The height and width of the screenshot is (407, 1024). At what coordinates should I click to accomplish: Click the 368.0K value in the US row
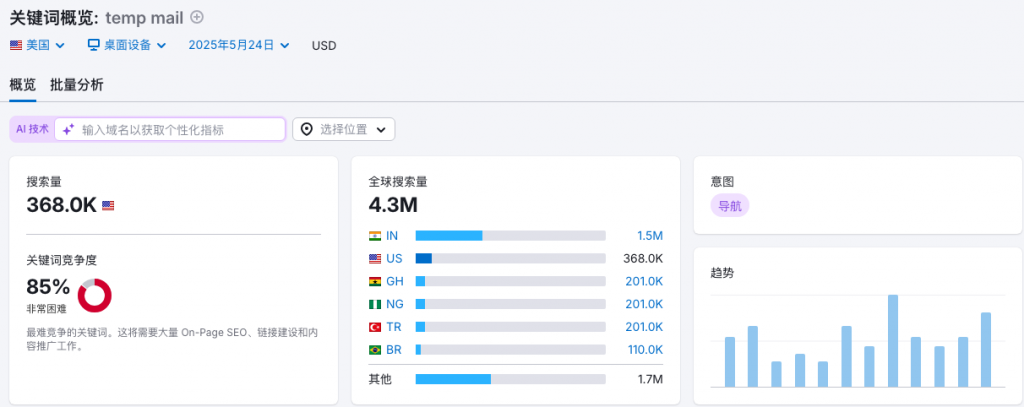(643, 259)
